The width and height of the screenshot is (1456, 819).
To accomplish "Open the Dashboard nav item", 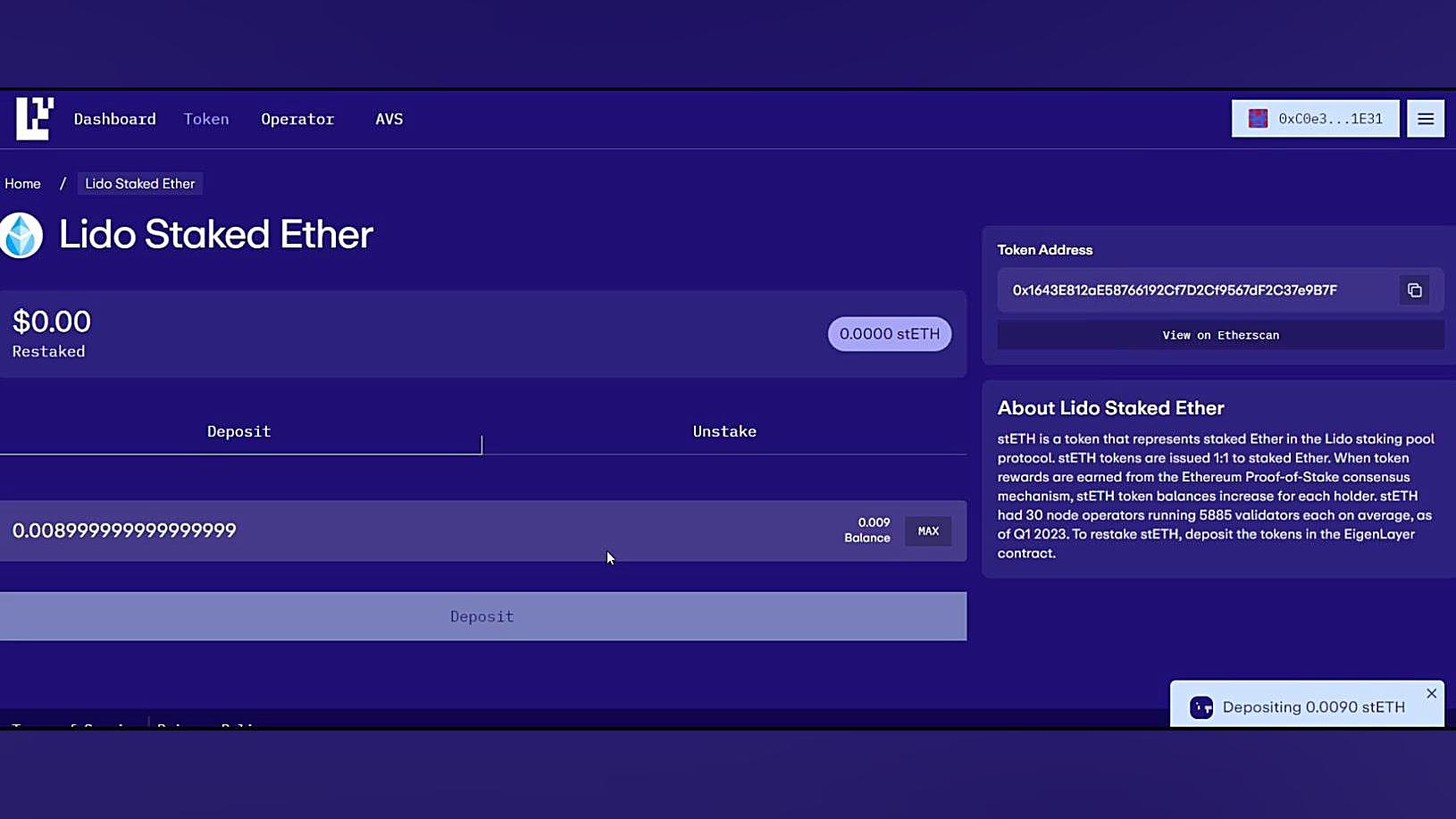I will pyautogui.click(x=114, y=119).
